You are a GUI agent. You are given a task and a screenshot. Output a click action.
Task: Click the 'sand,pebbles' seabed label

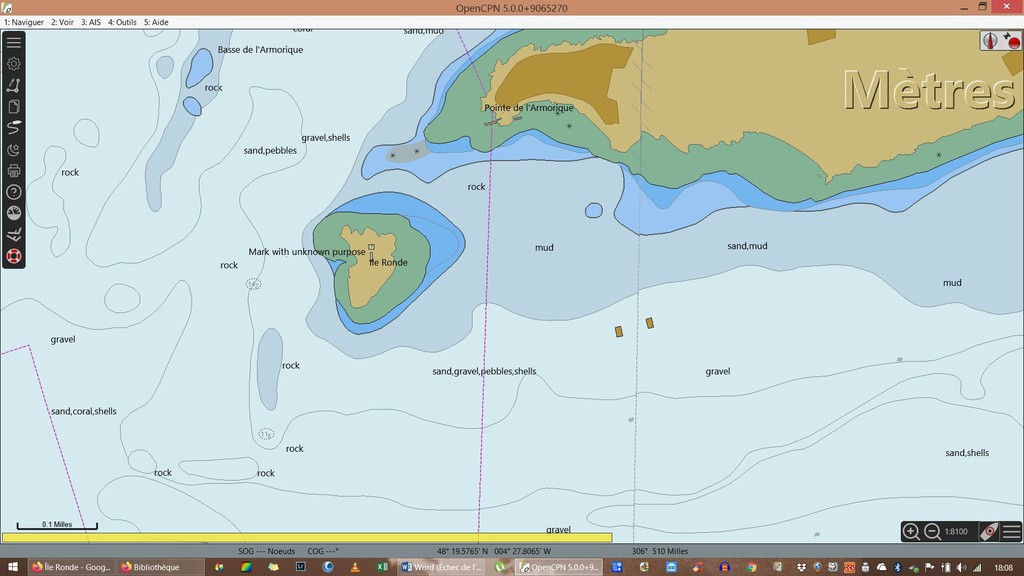(x=270, y=151)
